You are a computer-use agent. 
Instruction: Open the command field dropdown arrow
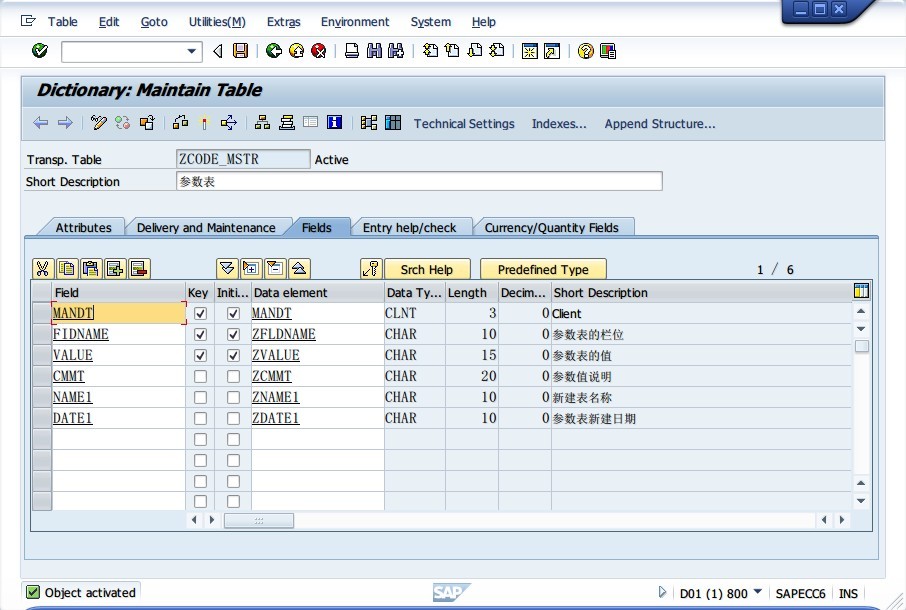pos(192,51)
